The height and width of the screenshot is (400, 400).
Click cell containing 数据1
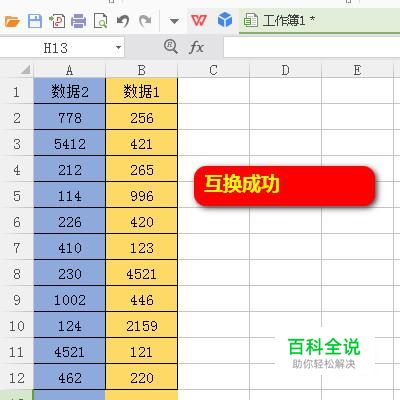click(x=141, y=91)
